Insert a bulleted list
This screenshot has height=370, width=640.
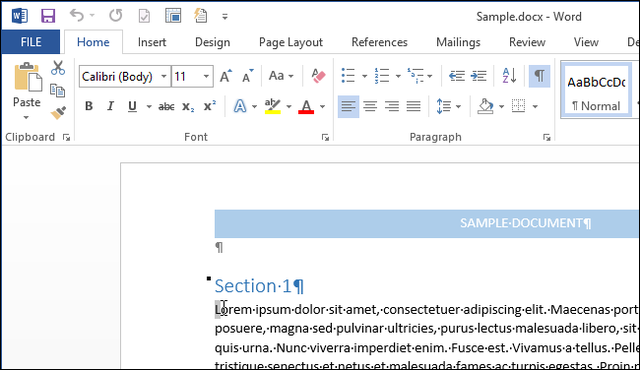[x=348, y=75]
